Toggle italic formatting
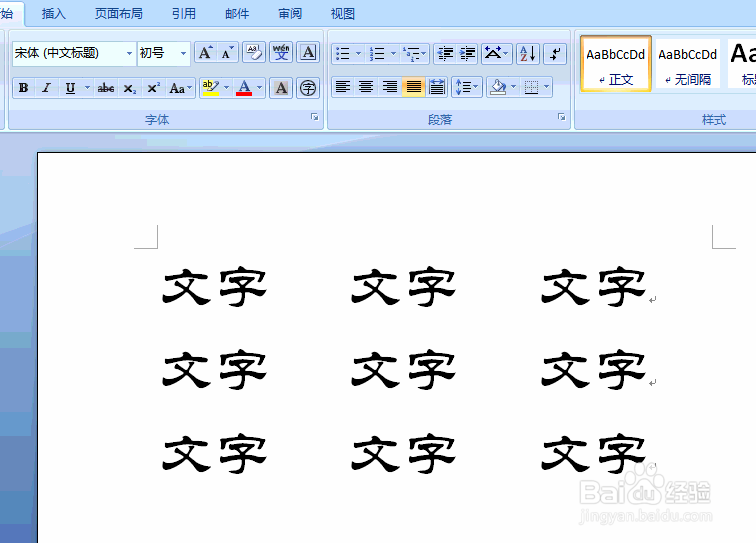Screen dimensions: 756x543 pyautogui.click(x=46, y=88)
